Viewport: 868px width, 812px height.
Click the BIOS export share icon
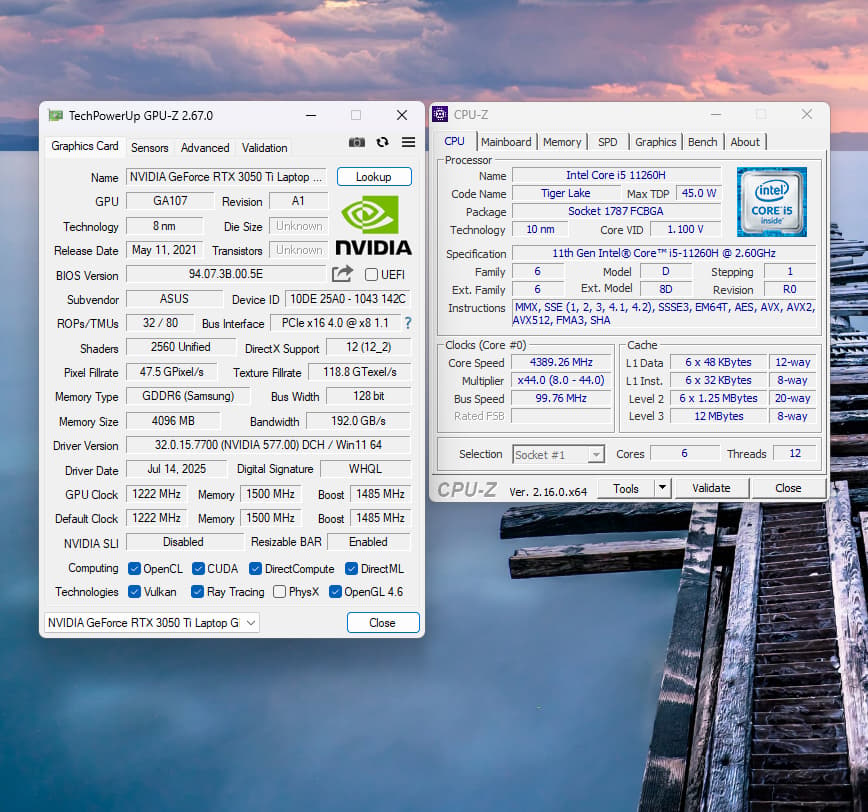342,274
